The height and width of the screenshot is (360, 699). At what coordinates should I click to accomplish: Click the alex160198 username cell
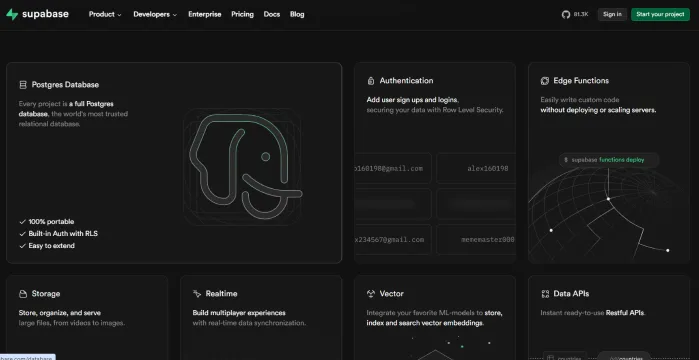pyautogui.click(x=476, y=168)
